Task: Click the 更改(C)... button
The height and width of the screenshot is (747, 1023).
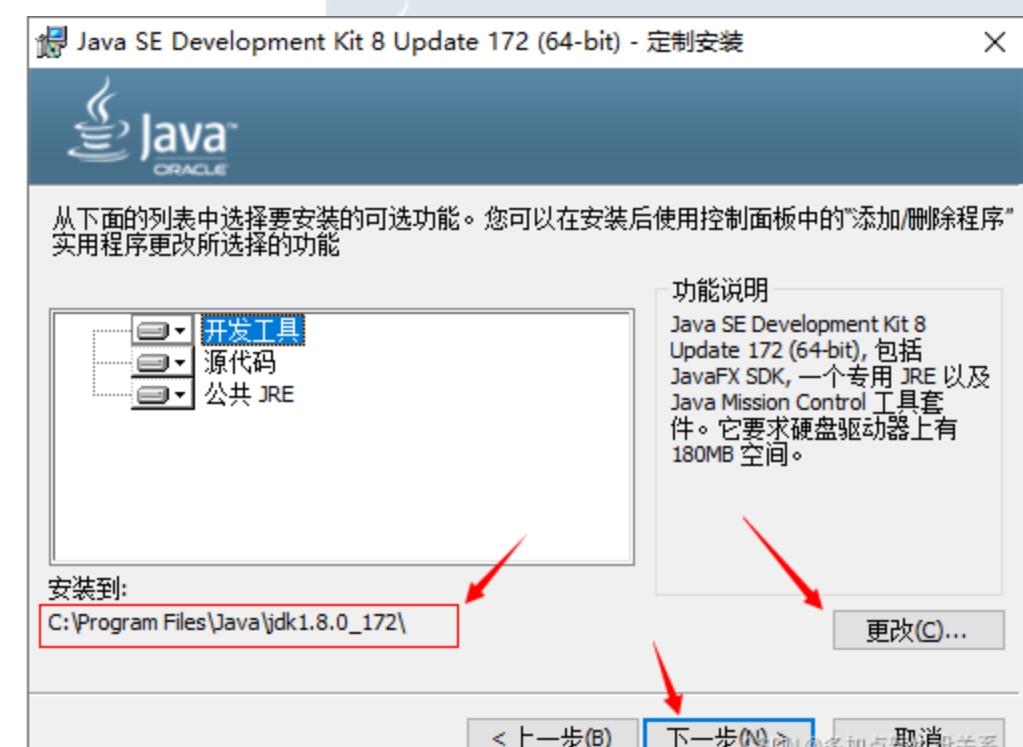Action: [918, 630]
